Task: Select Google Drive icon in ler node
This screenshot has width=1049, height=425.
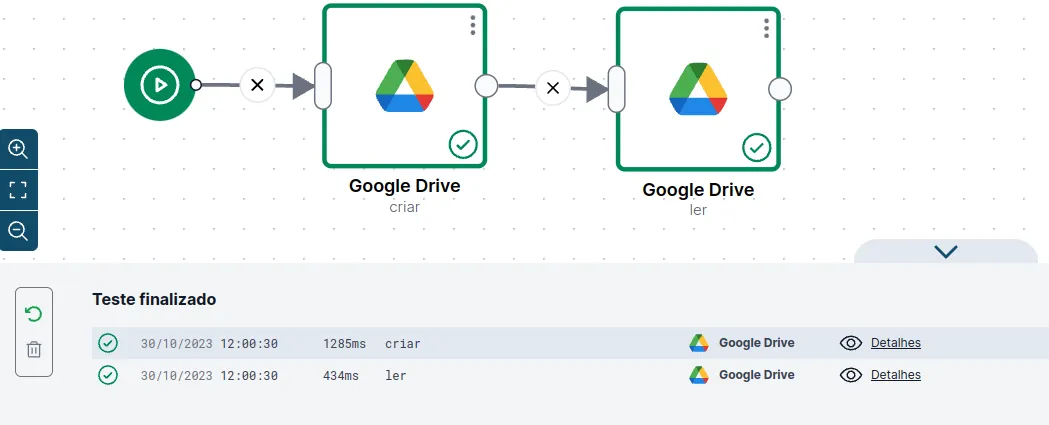Action: pos(698,88)
